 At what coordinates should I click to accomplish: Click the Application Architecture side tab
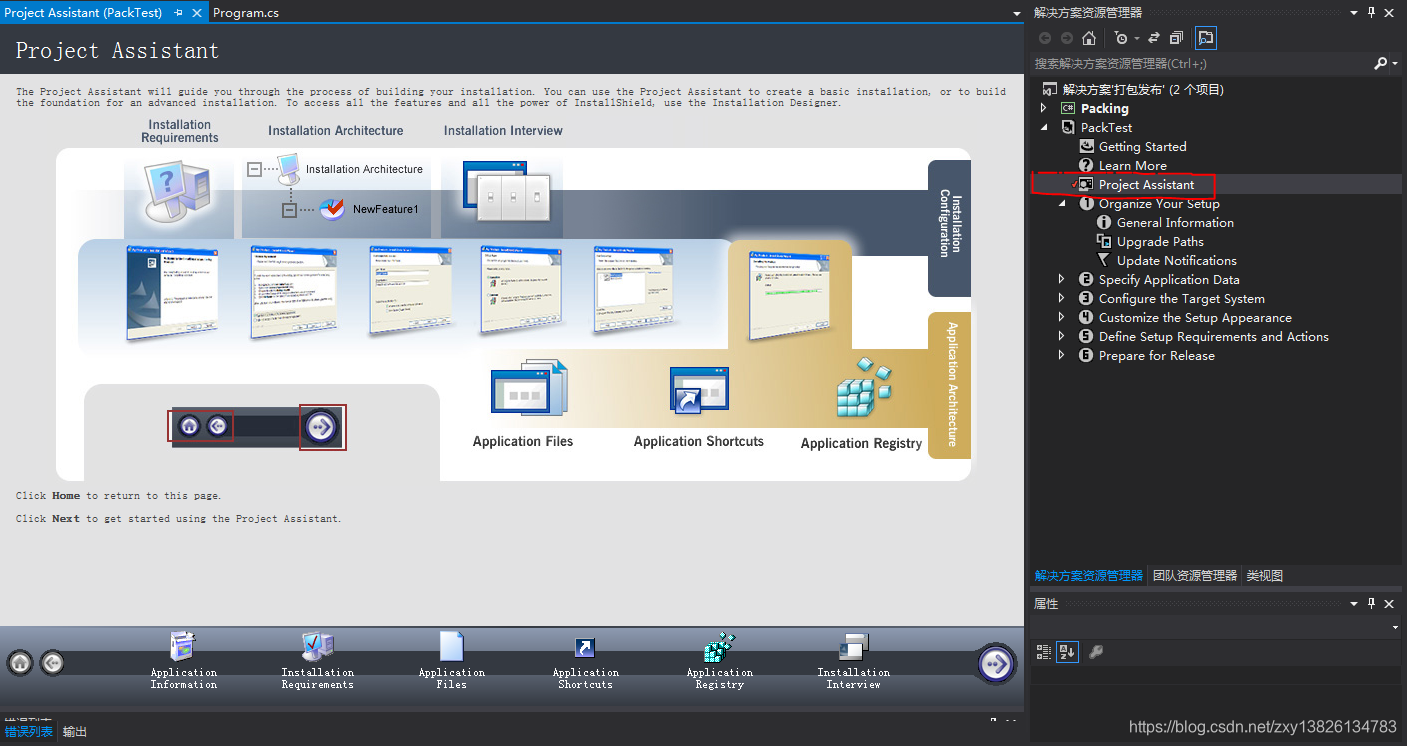[949, 385]
